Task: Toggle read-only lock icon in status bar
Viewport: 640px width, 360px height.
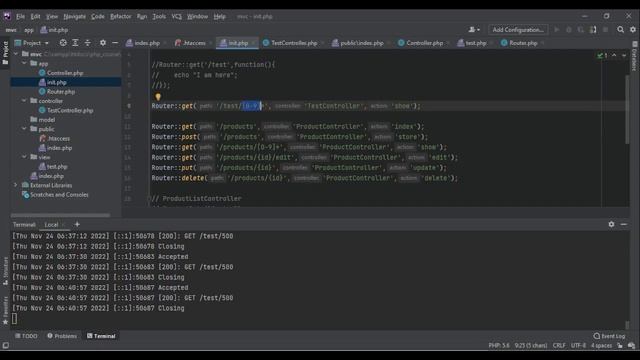Action: pyautogui.click(x=620, y=345)
